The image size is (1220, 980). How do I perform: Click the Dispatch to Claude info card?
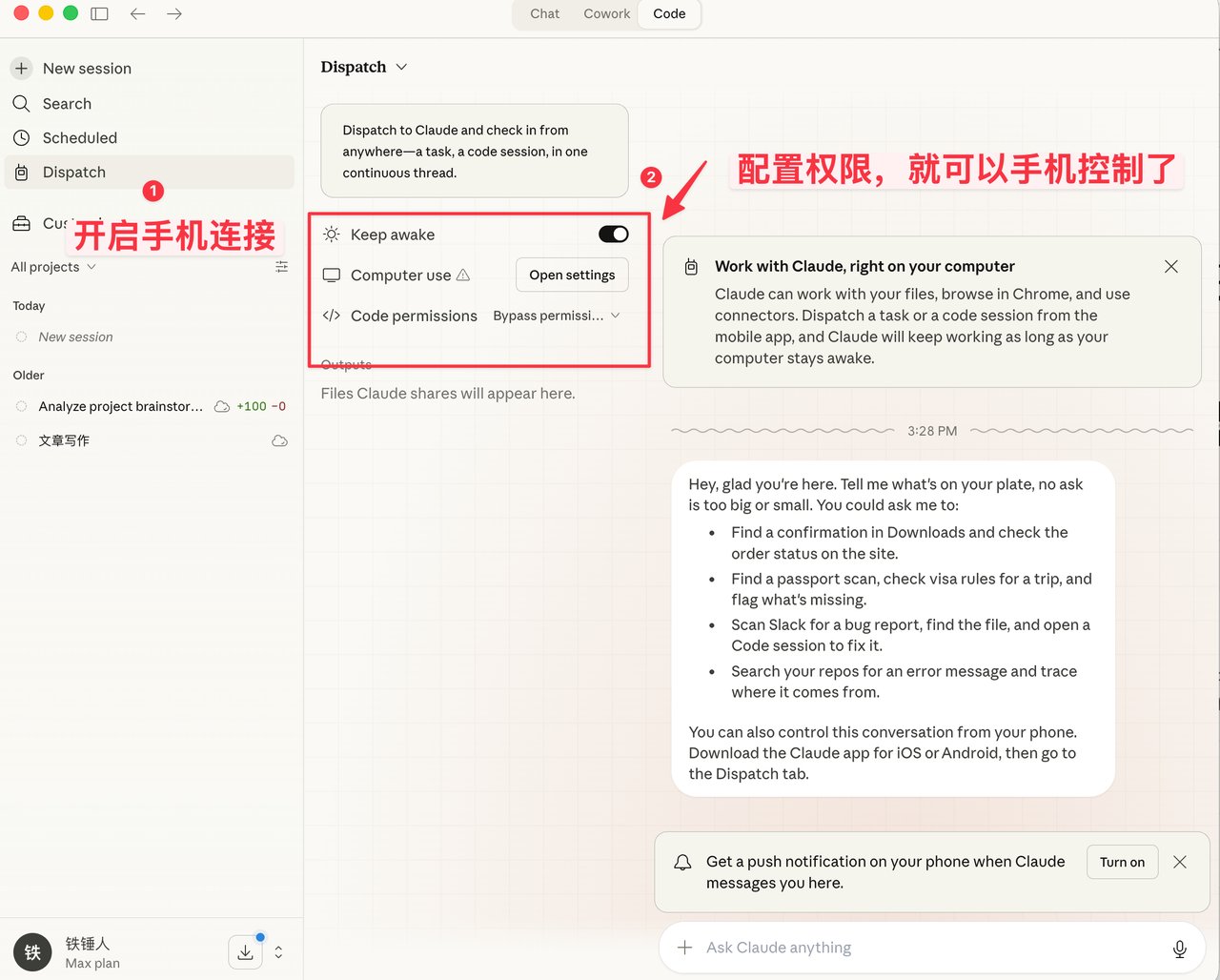[475, 151]
